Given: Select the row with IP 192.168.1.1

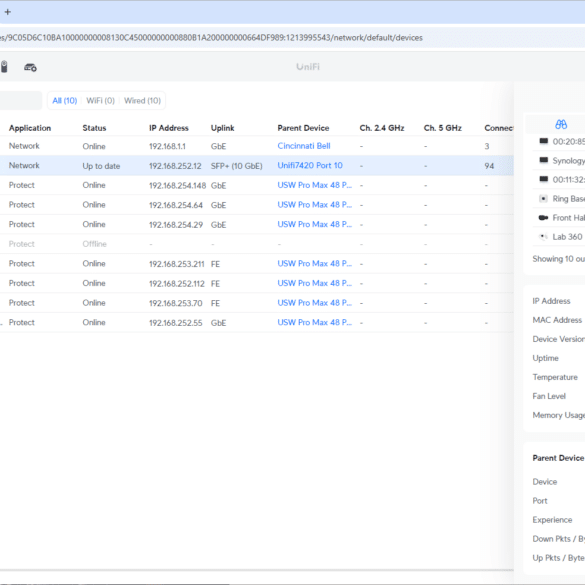Looking at the screenshot, I should click(x=257, y=146).
